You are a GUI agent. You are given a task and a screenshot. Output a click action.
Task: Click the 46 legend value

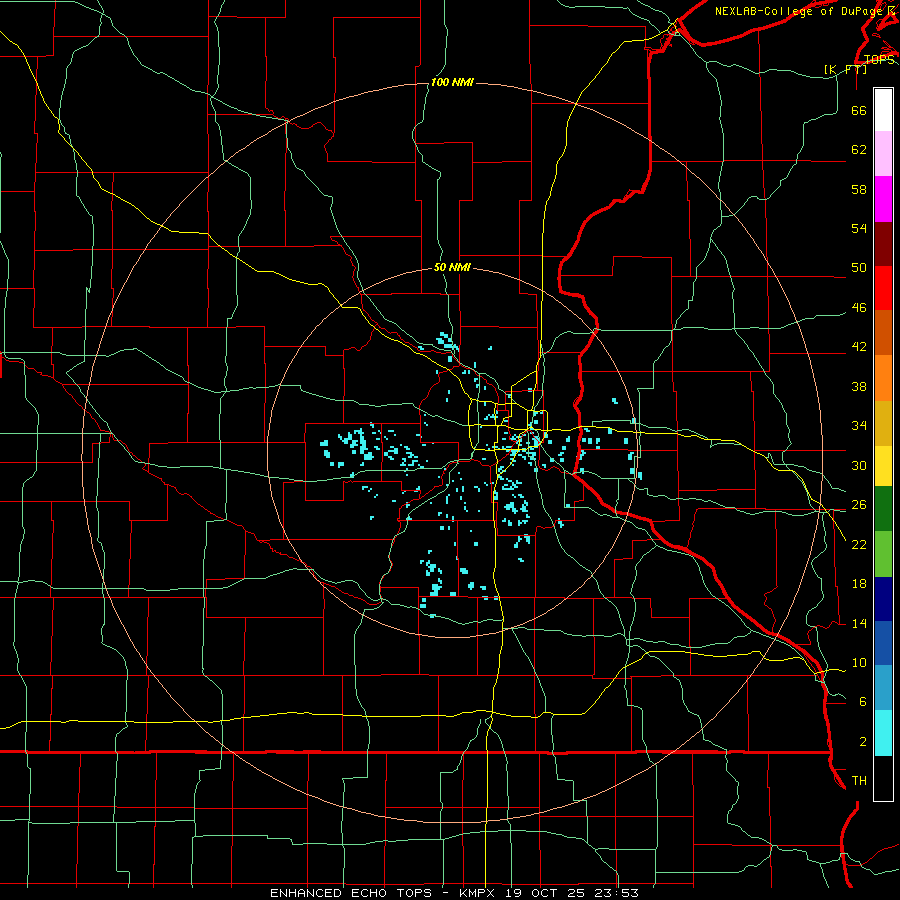(x=859, y=308)
